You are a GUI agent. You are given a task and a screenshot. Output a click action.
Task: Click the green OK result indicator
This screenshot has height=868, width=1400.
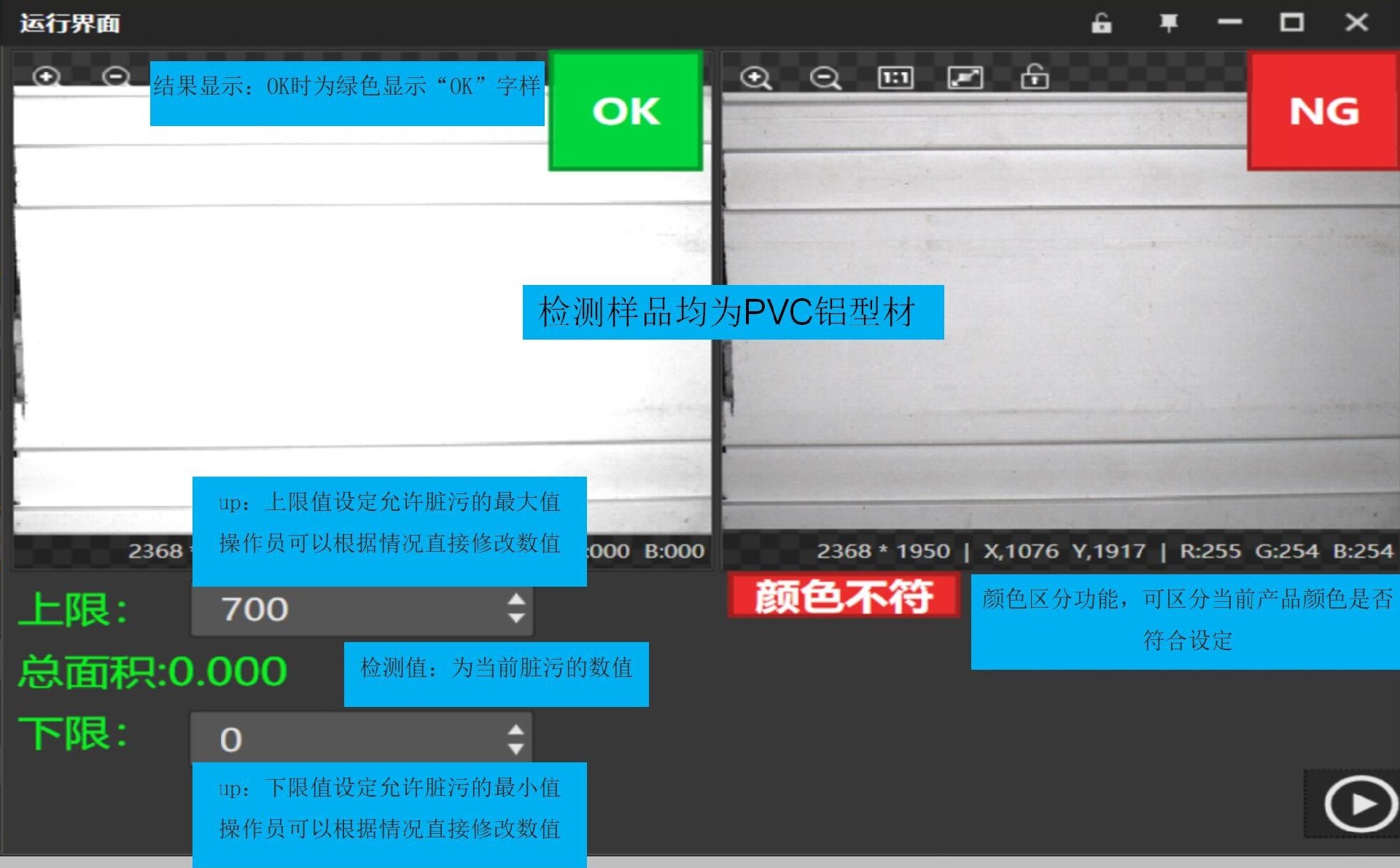[x=626, y=110]
